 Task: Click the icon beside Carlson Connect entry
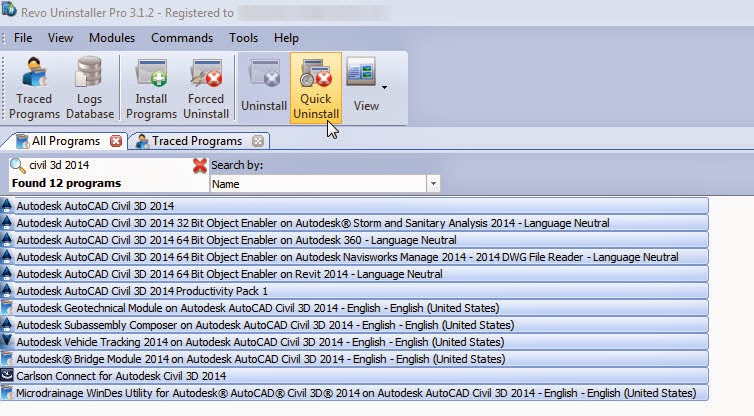click(7, 375)
